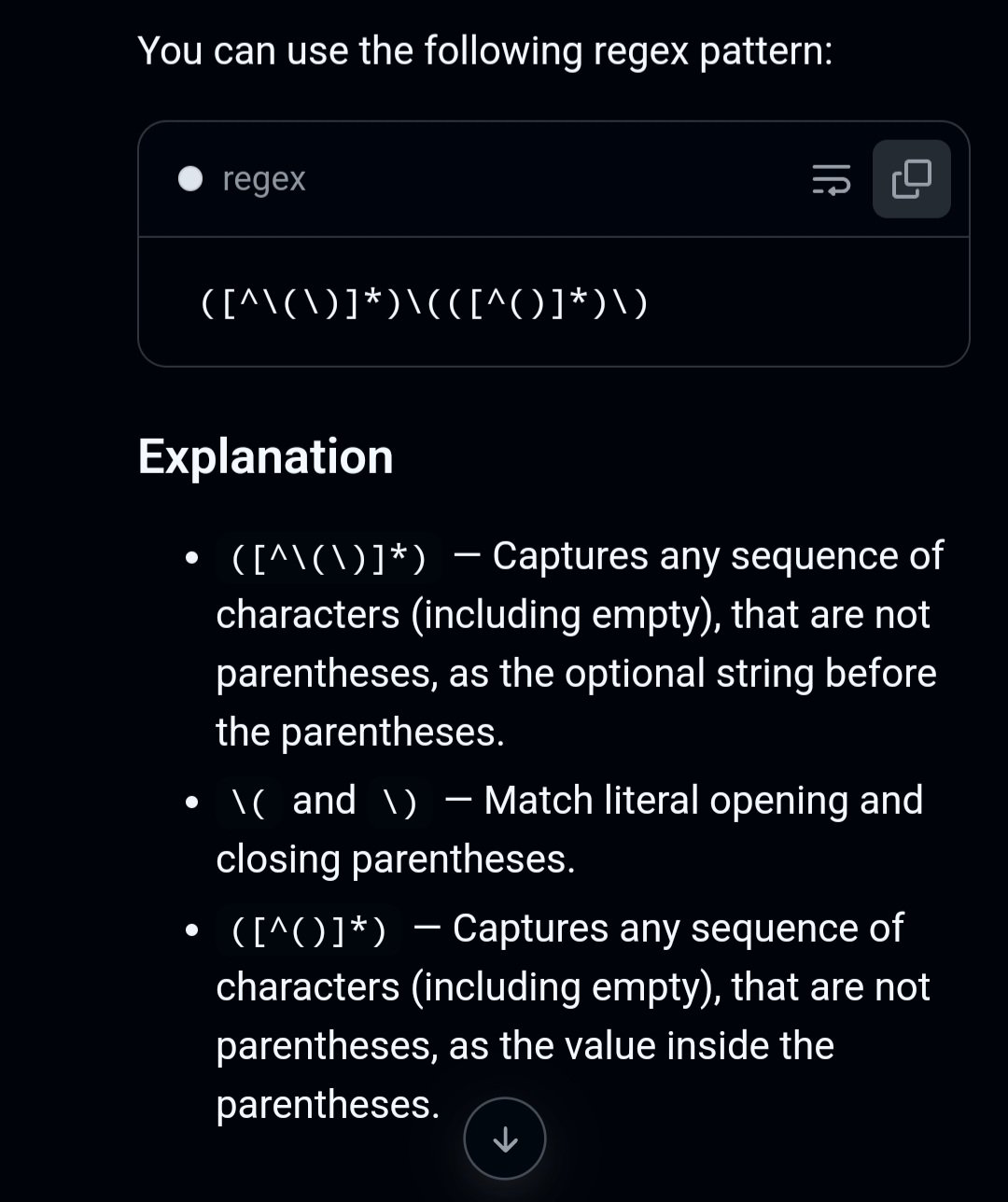Click the white dot beside the regex label
Image resolution: width=1008 pixels, height=1202 pixels.
(190, 179)
